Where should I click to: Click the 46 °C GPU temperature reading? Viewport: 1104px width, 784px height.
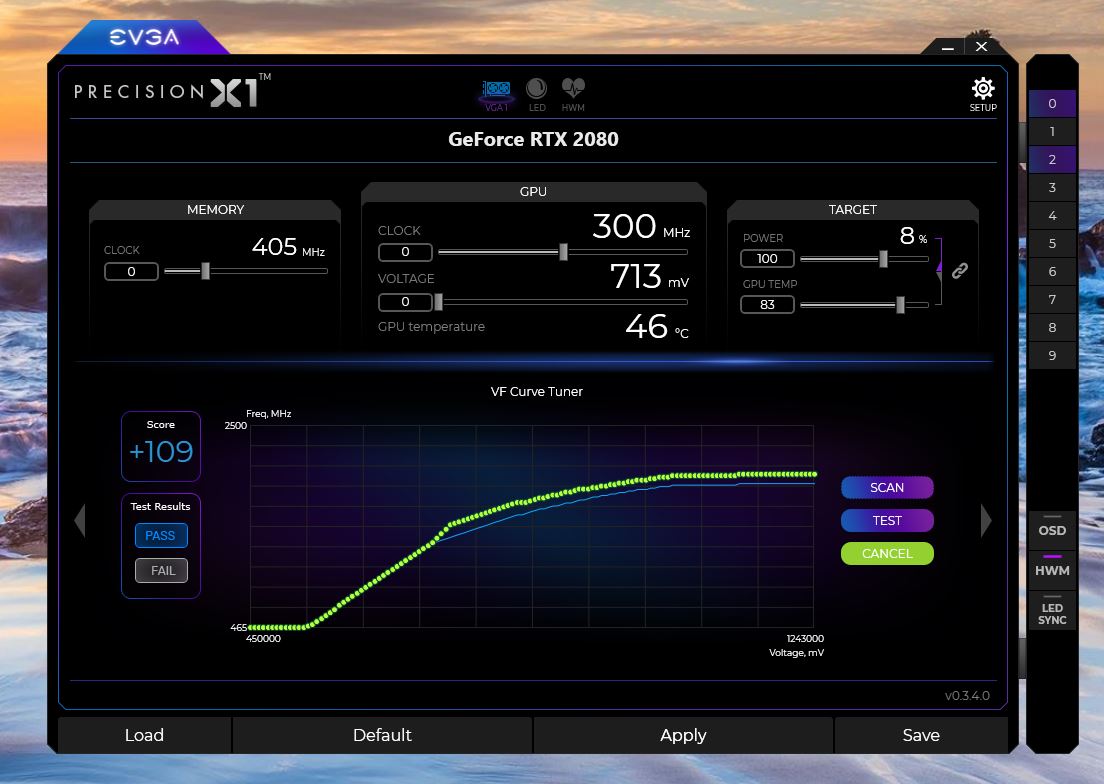point(657,327)
